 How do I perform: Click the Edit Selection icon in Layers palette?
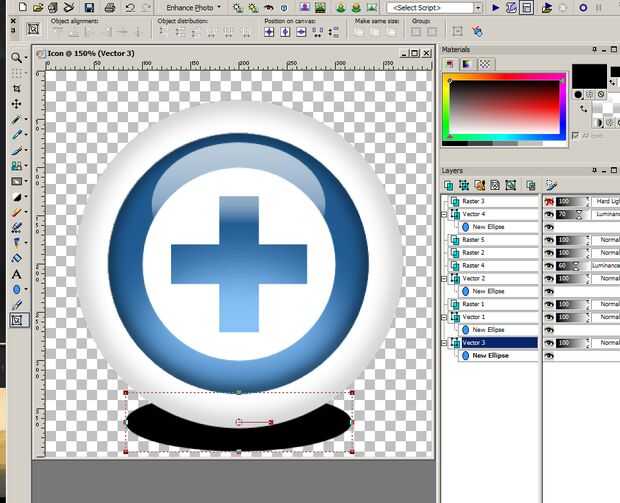pyautogui.click(x=551, y=185)
